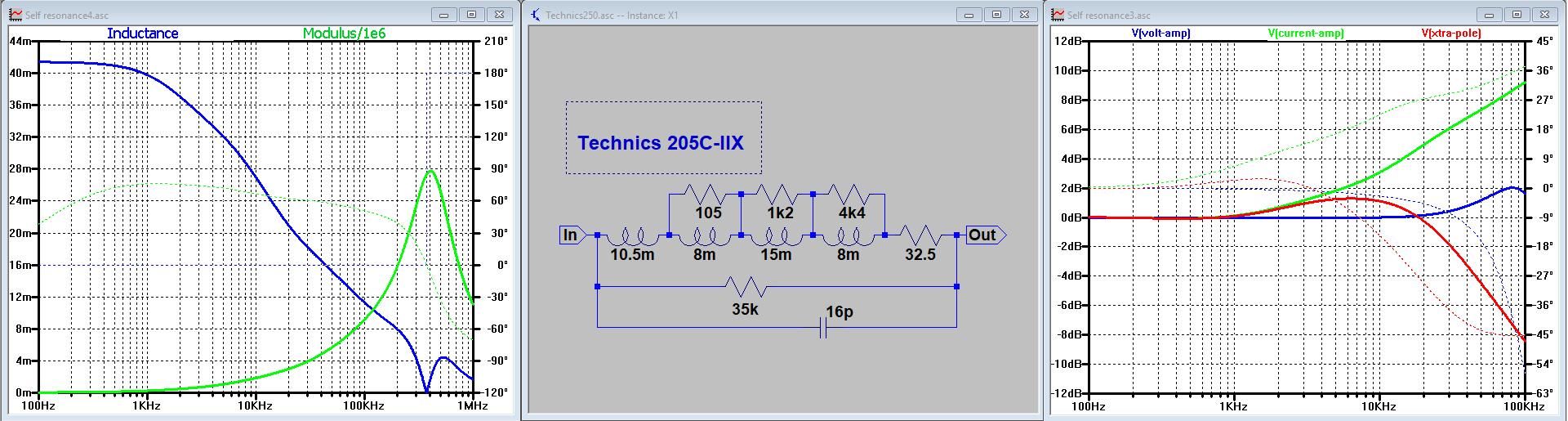Select the 1k2 resistor symbol
This screenshot has width=1568, height=421.
(x=777, y=195)
